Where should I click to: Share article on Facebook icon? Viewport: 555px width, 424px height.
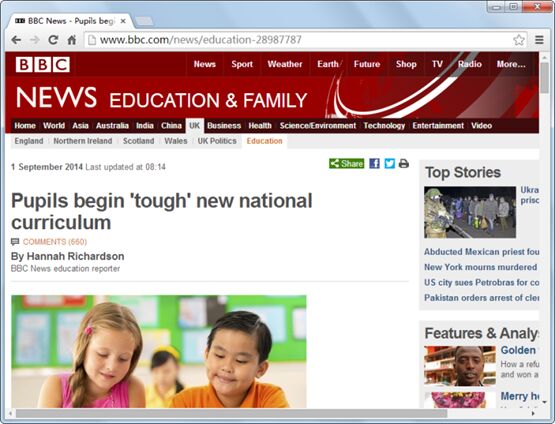click(374, 164)
